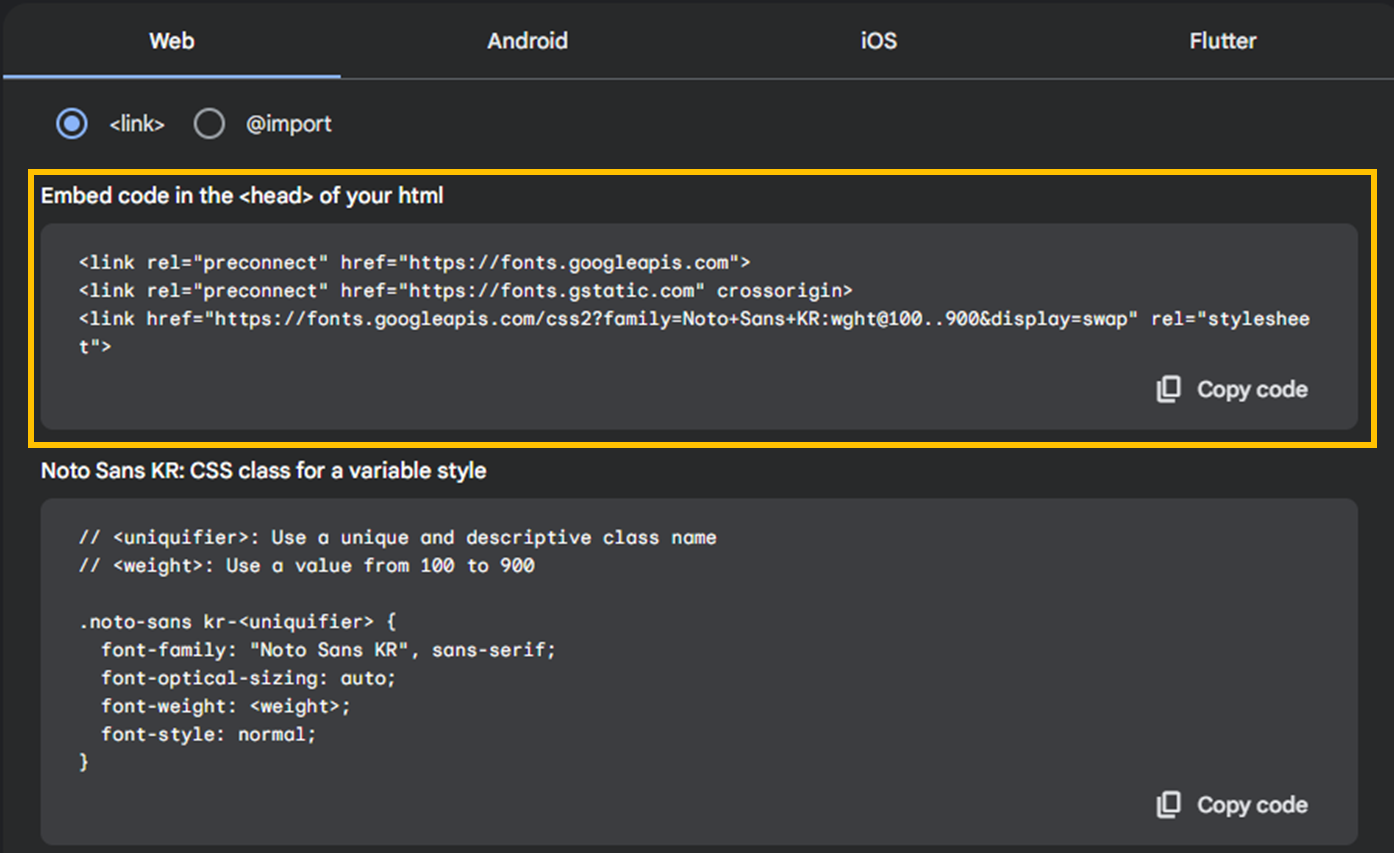Click the "Noto Sans KR: CSS class" heading
This screenshot has width=1394, height=853.
263,470
